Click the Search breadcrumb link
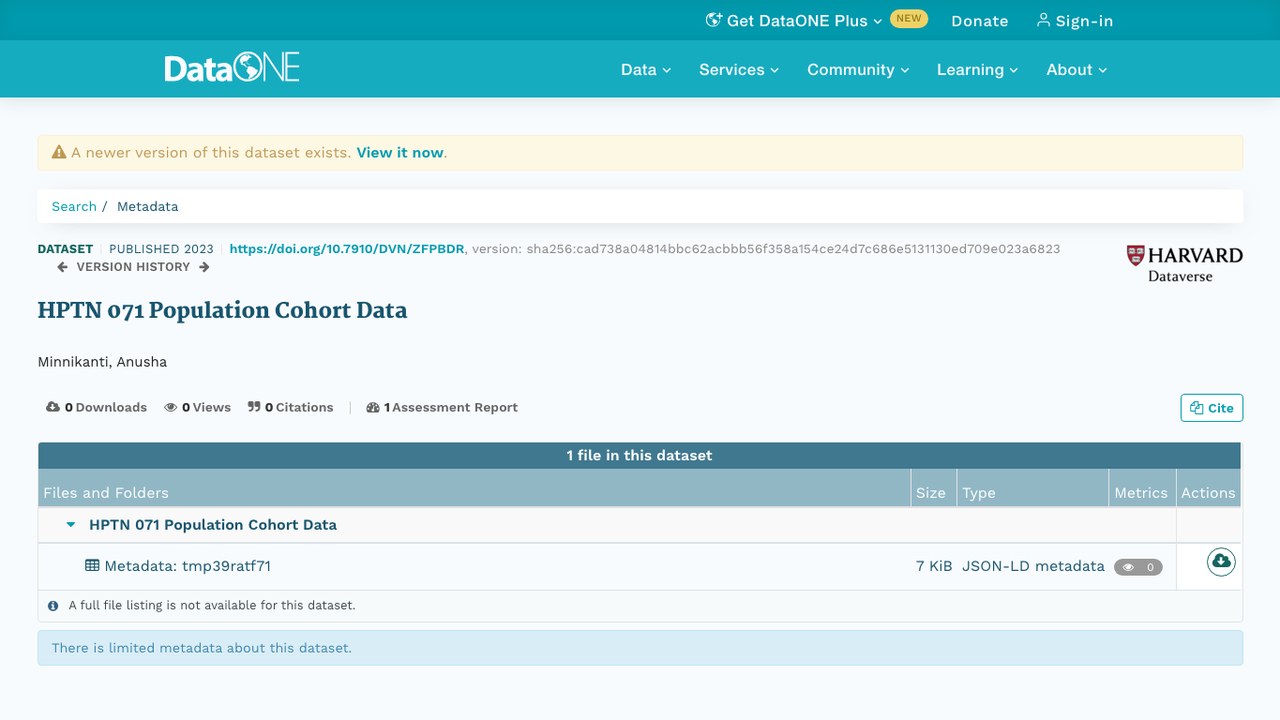The width and height of the screenshot is (1280, 720). click(x=74, y=206)
